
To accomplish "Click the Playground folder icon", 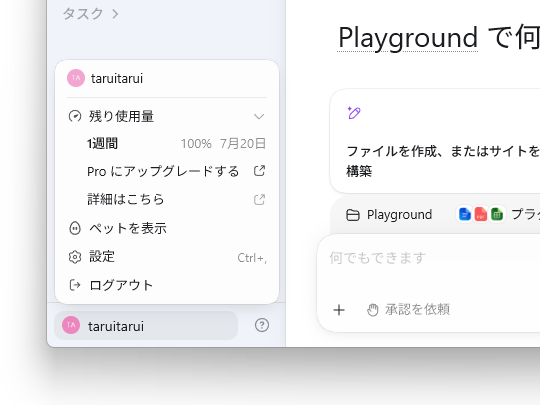I will pos(353,215).
